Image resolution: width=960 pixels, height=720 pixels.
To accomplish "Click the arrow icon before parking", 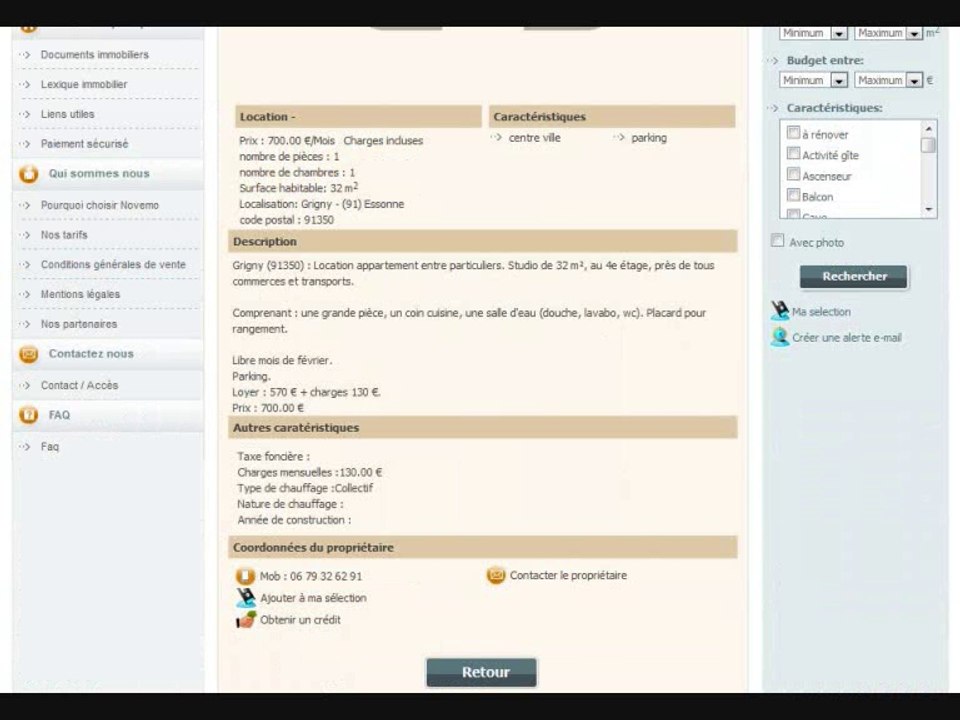I will click(x=619, y=138).
